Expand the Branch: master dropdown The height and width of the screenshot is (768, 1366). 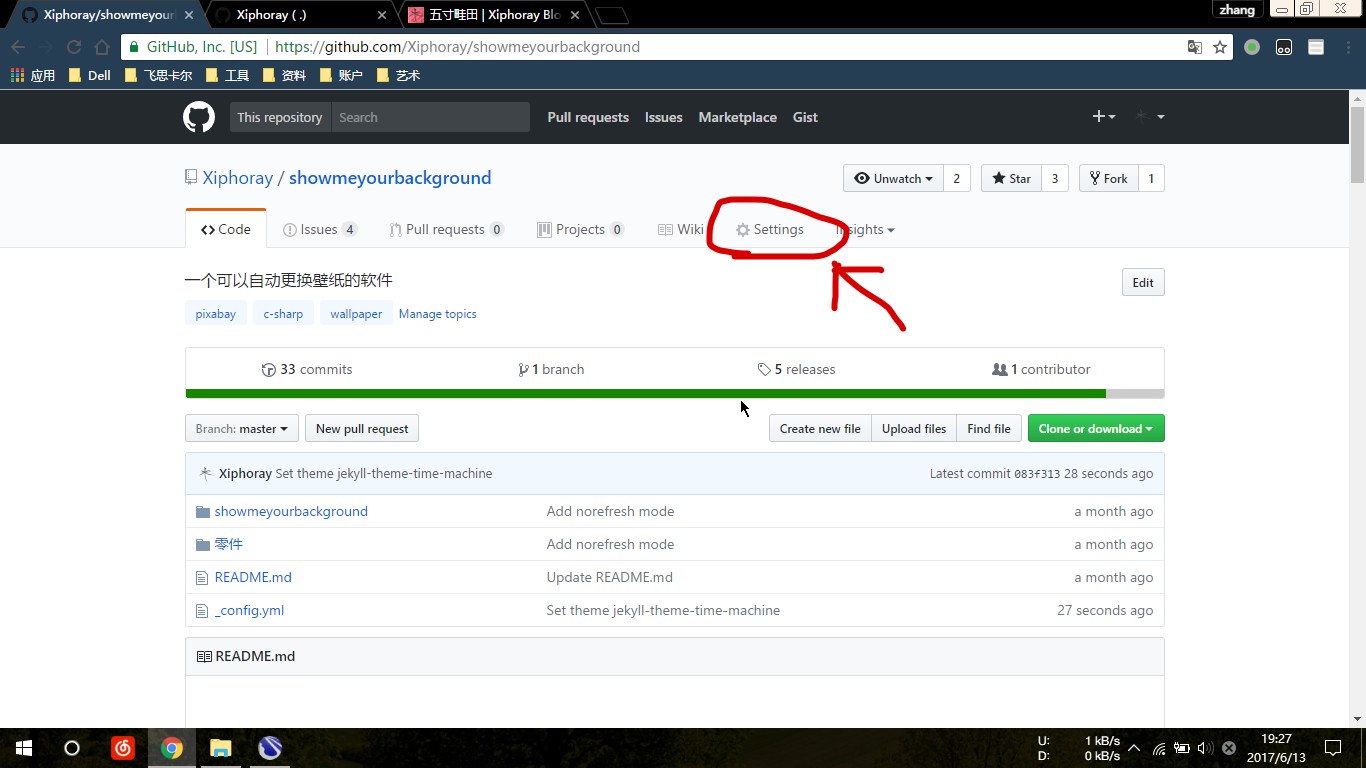click(241, 428)
